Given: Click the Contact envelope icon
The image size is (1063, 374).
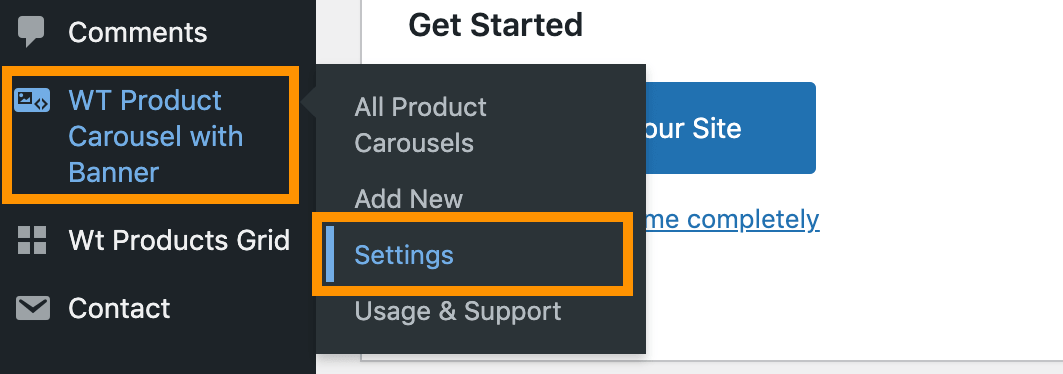Looking at the screenshot, I should 32,309.
